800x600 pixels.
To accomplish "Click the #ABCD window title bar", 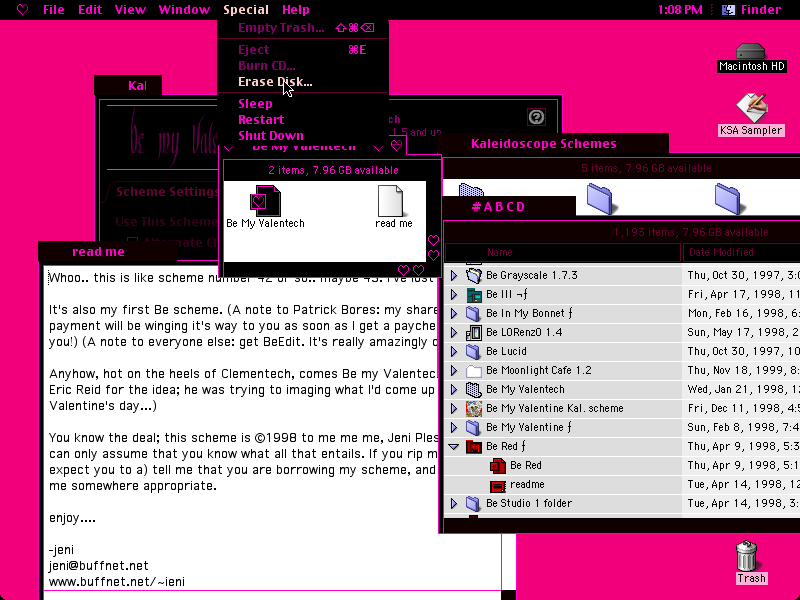I will [509, 207].
